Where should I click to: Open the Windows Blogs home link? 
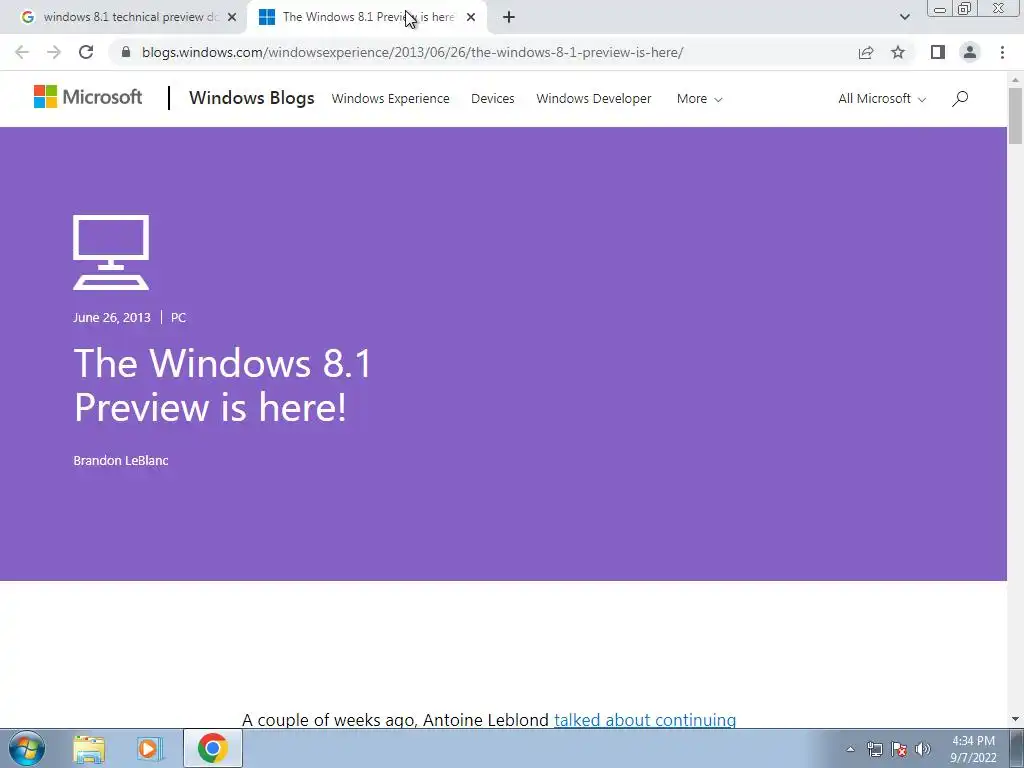coord(251,98)
